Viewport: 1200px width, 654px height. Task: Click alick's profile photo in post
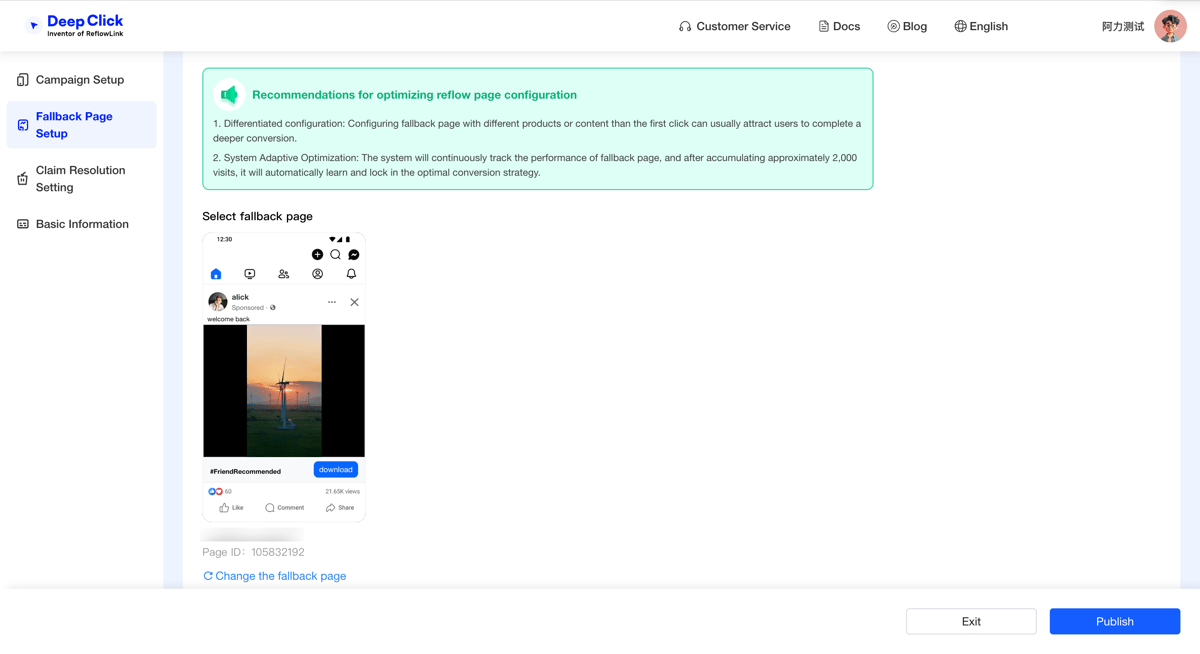[217, 302]
